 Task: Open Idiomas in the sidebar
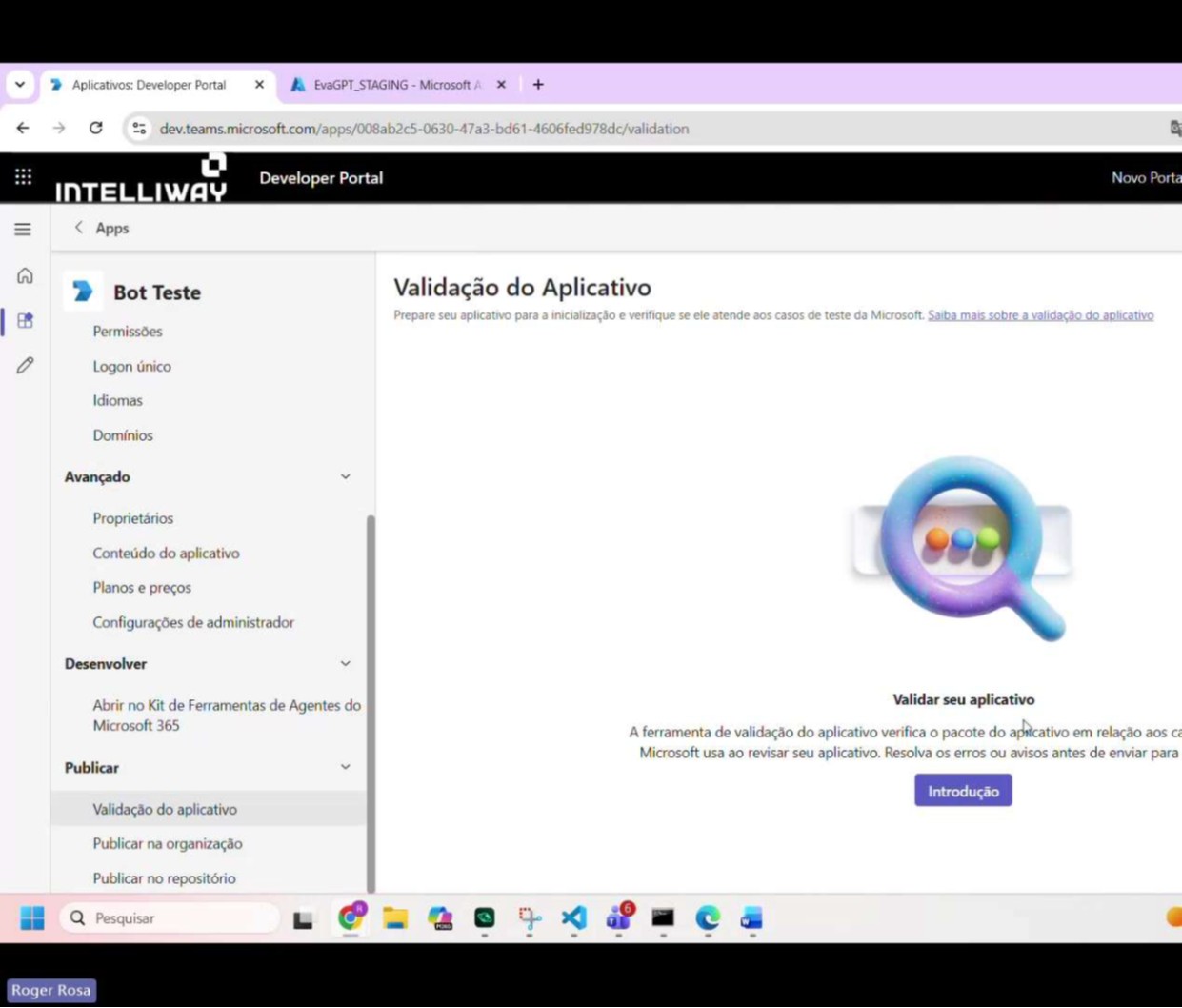click(x=117, y=400)
